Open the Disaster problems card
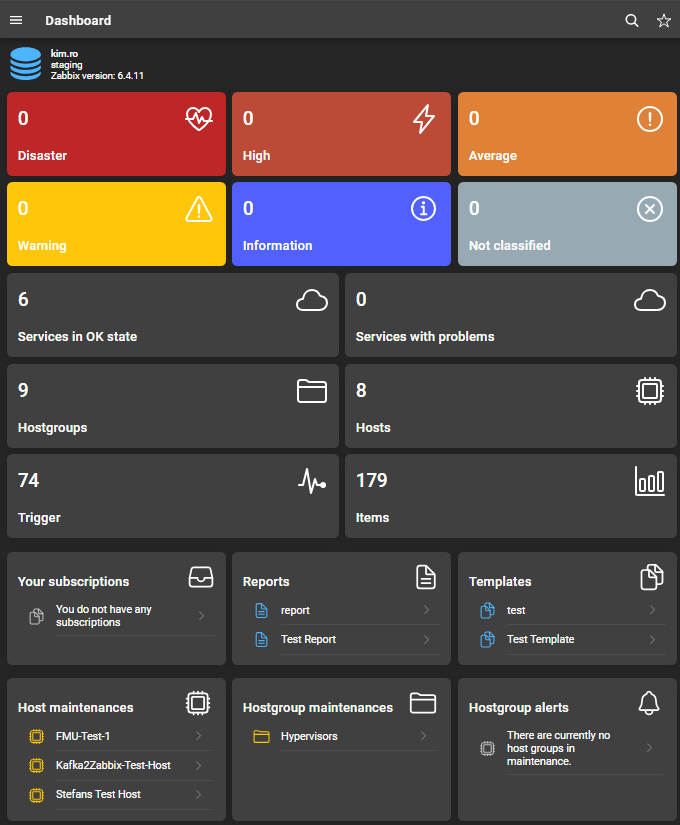 [x=116, y=134]
